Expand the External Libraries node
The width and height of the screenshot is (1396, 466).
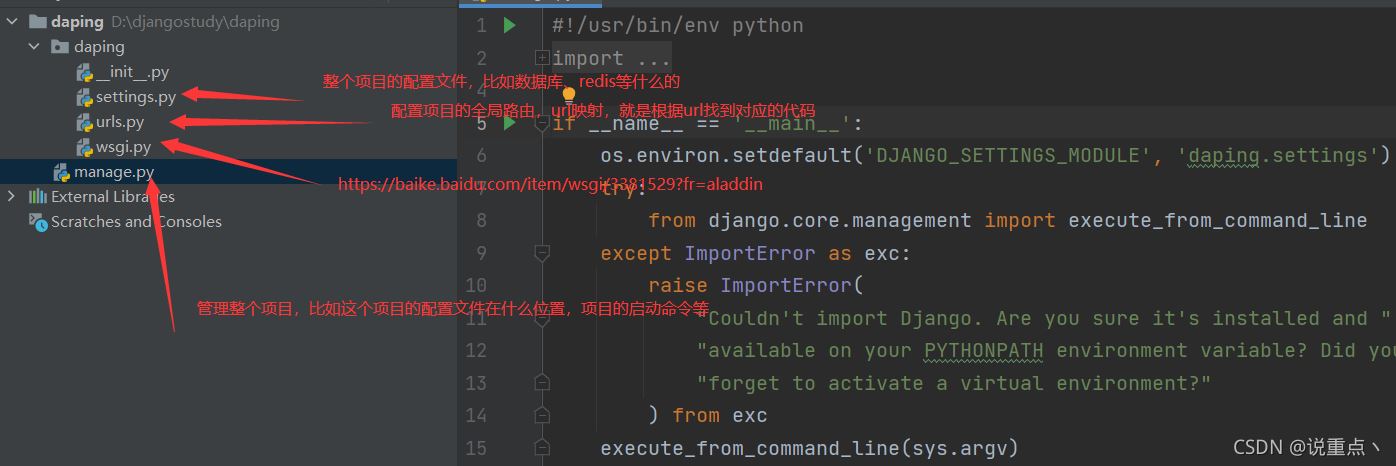12,197
